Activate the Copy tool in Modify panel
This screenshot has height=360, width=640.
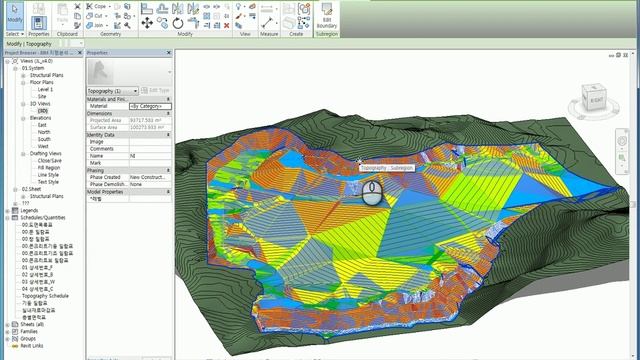click(162, 23)
